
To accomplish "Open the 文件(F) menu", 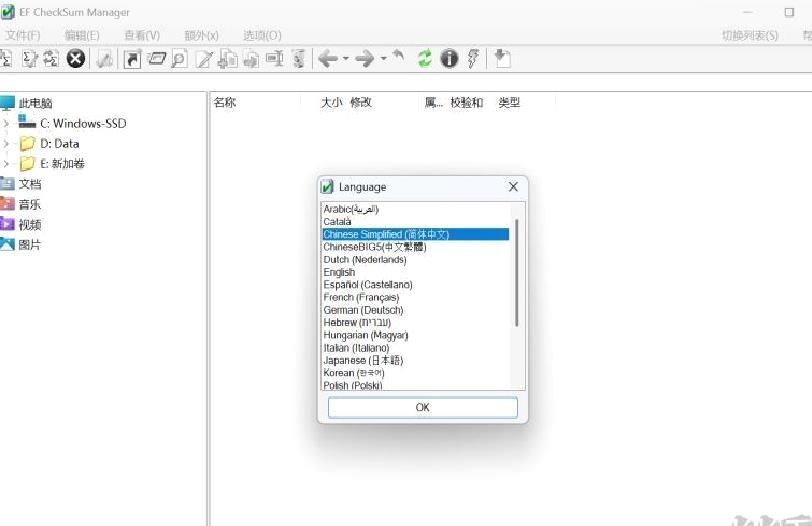I will coord(22,35).
